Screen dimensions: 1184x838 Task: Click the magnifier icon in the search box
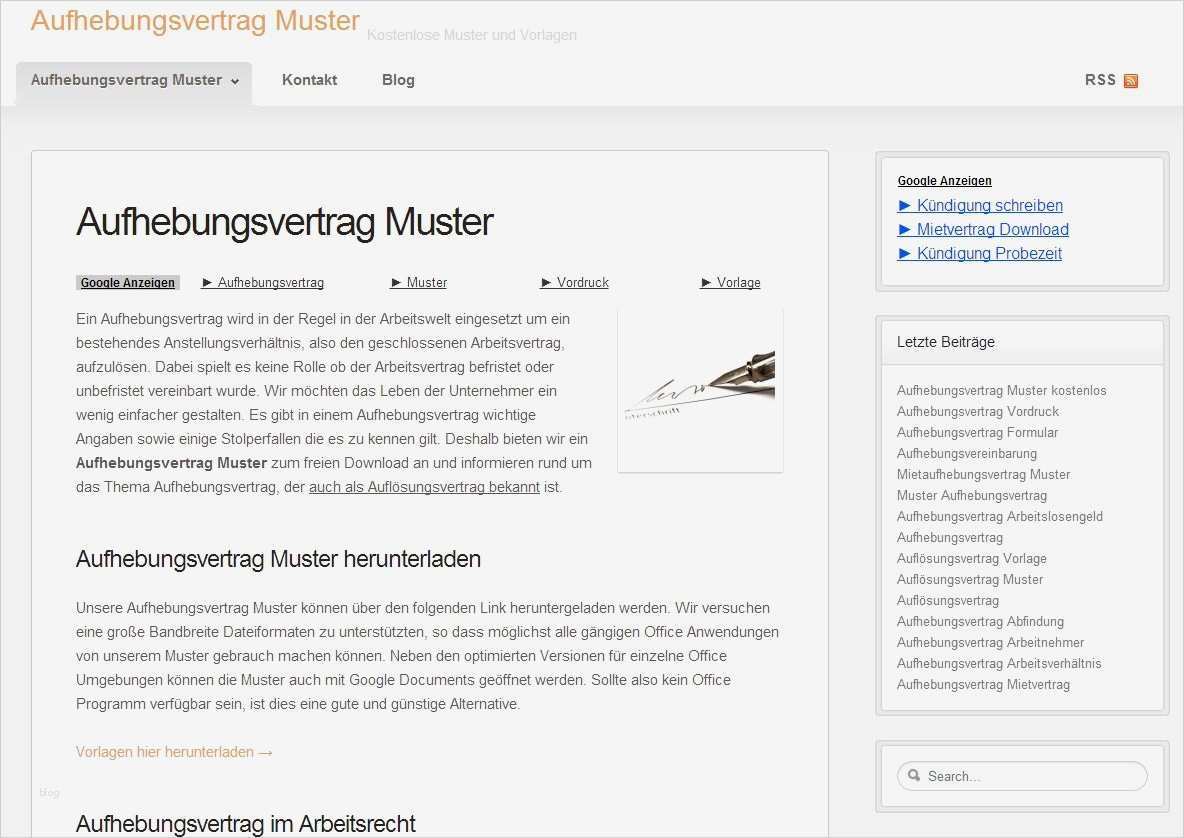tap(914, 776)
